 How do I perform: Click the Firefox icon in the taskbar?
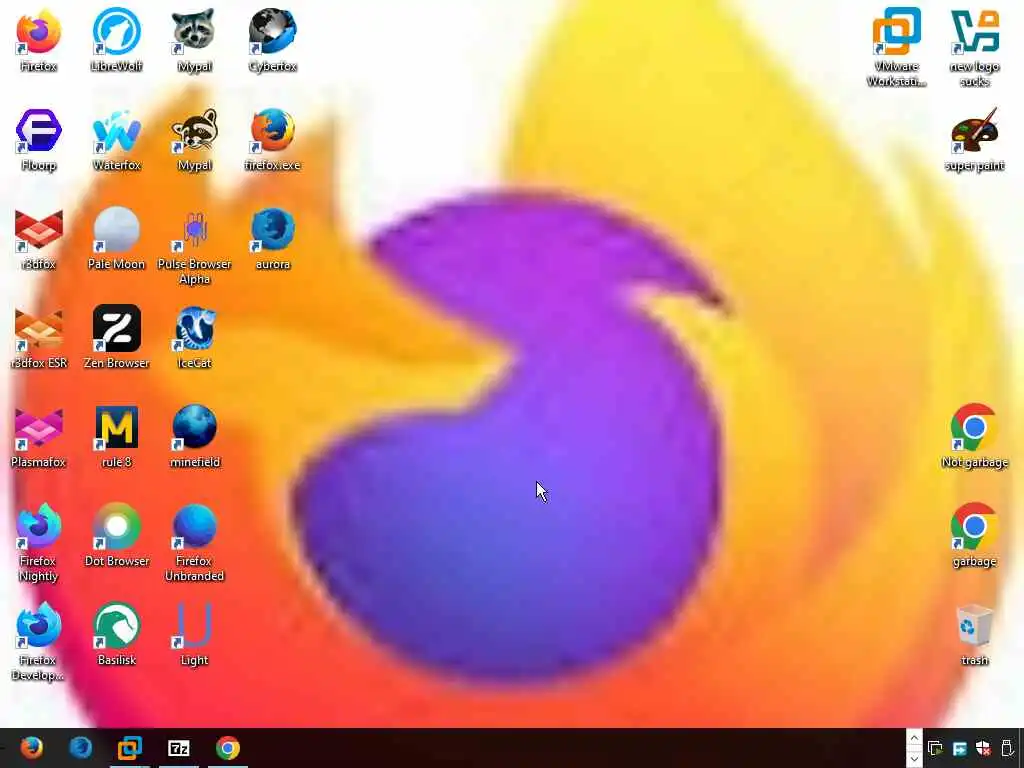pyautogui.click(x=31, y=748)
